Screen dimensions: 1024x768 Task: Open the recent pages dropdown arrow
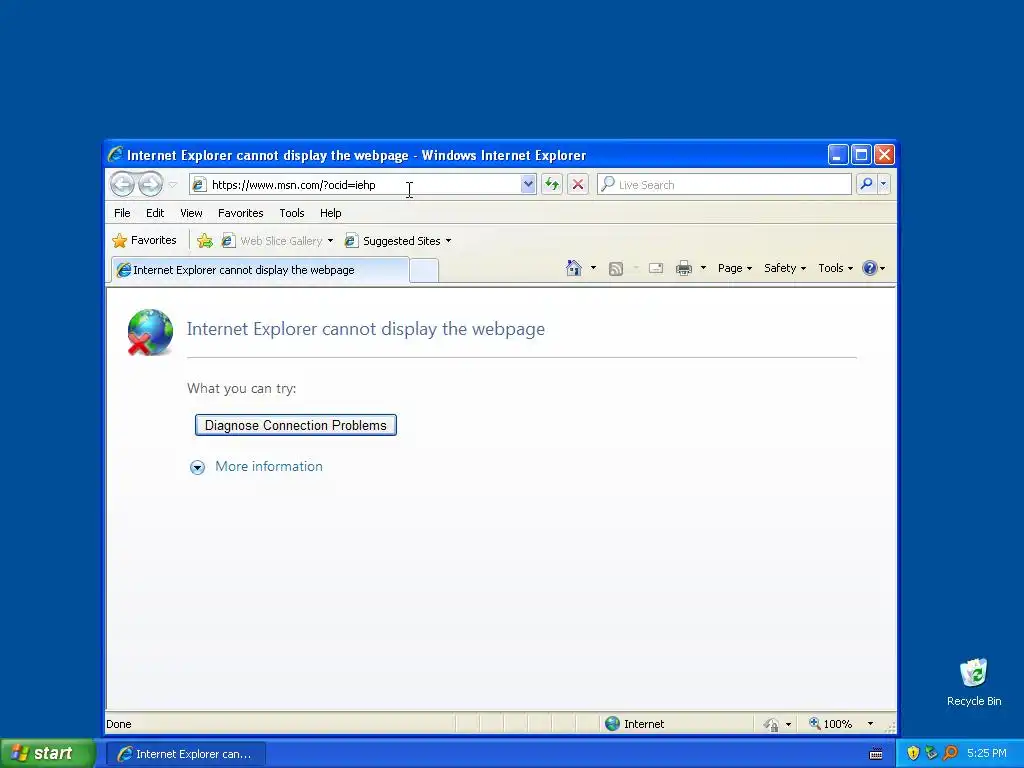tap(173, 185)
